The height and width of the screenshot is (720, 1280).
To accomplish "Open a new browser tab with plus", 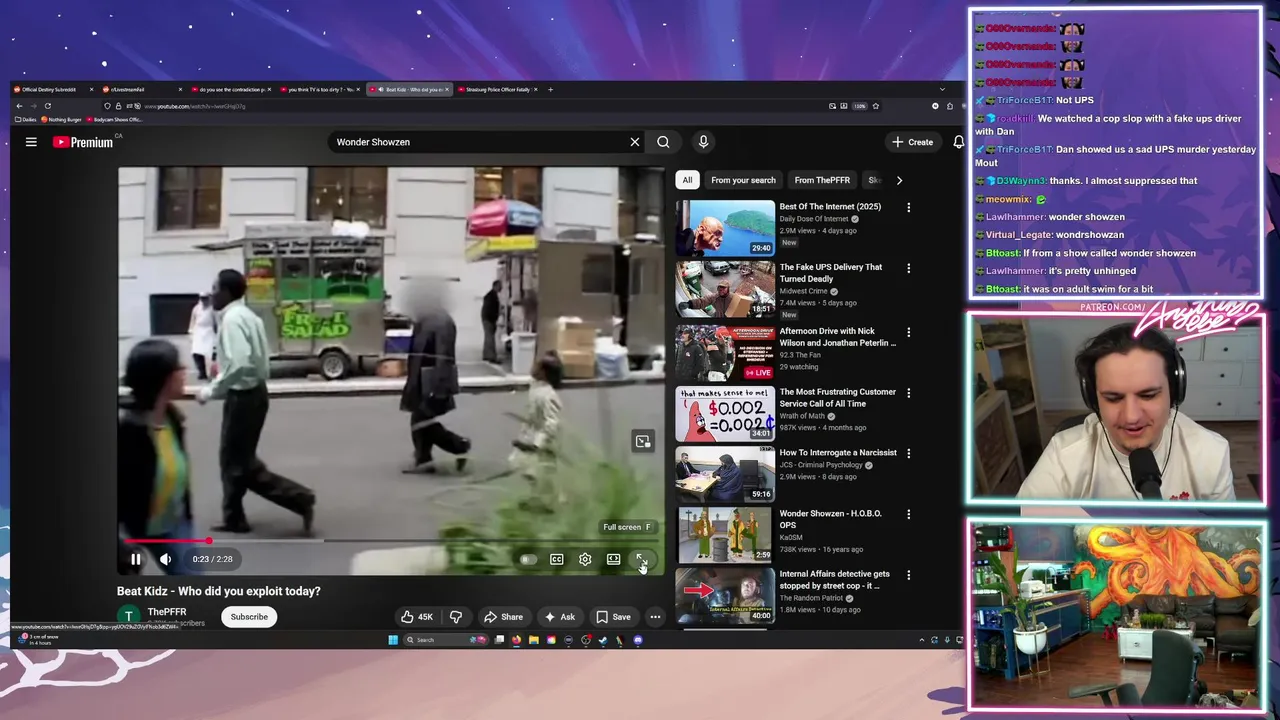I will pos(550,89).
